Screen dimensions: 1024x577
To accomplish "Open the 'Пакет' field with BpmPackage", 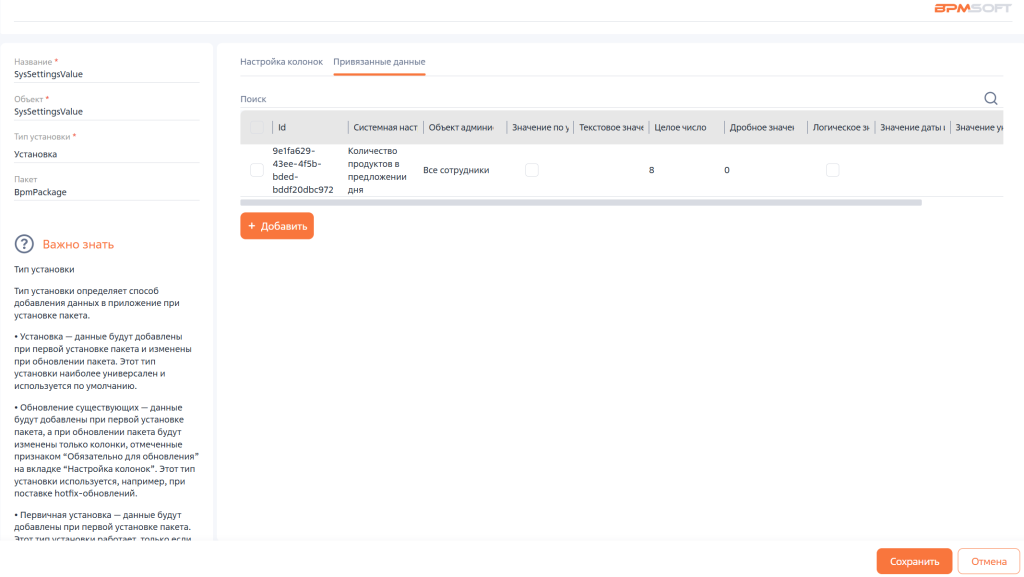I will click(x=107, y=192).
